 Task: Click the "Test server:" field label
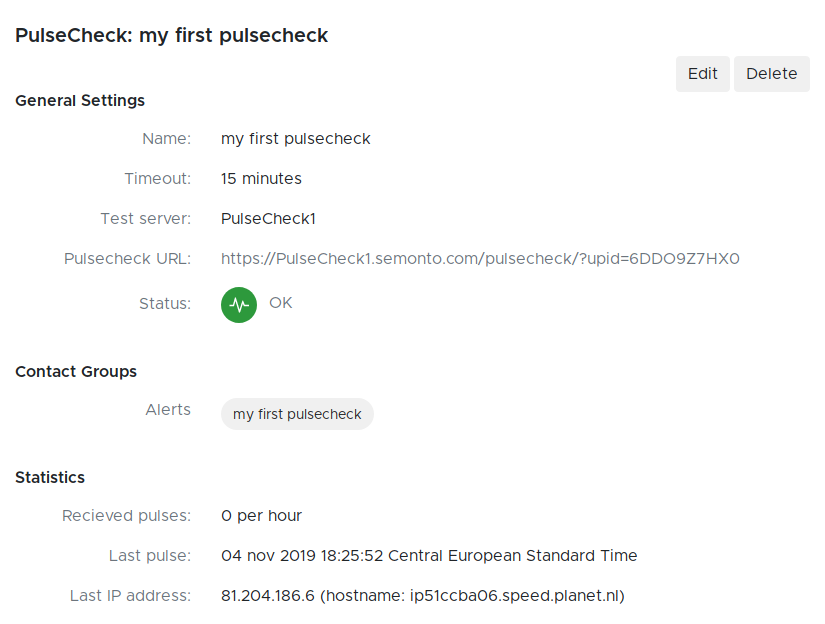pos(145,219)
